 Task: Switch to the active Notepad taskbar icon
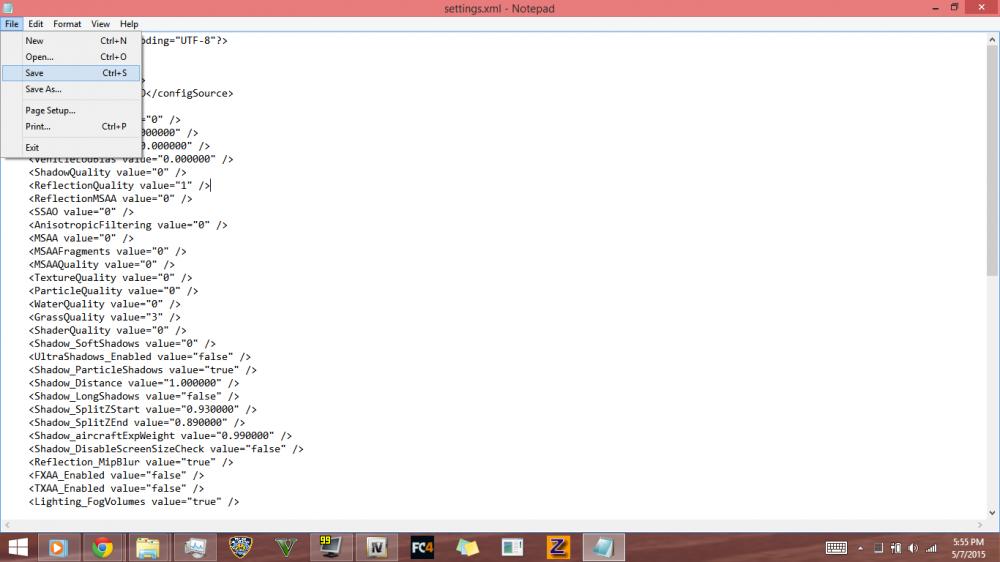pos(603,547)
